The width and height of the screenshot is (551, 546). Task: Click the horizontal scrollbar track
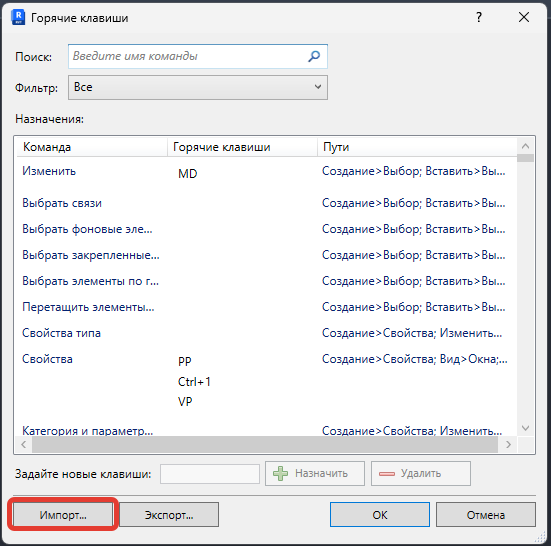point(265,444)
